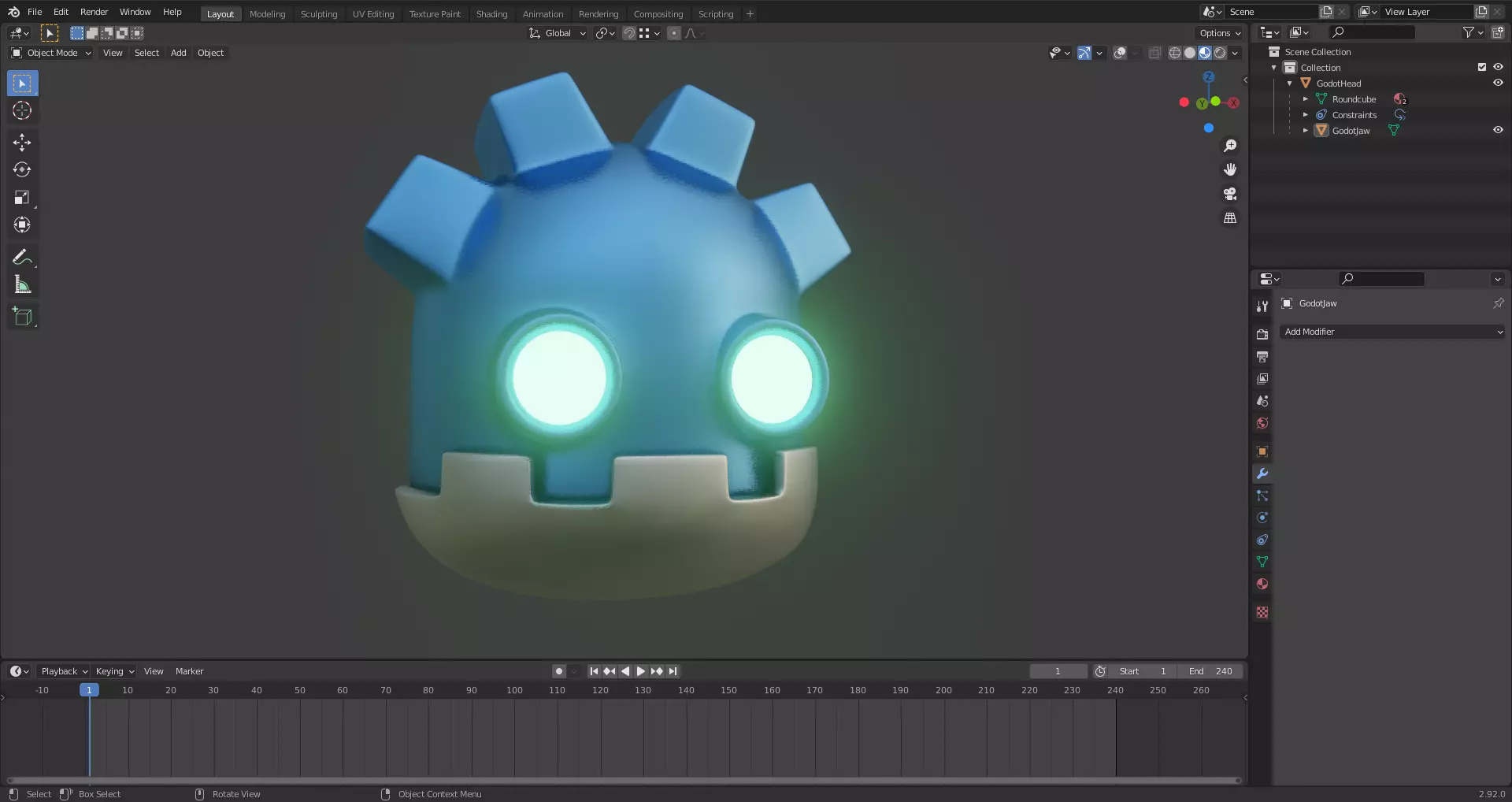Select the Select Box tool
Screen dimensions: 1512x802
pyautogui.click(x=22, y=84)
